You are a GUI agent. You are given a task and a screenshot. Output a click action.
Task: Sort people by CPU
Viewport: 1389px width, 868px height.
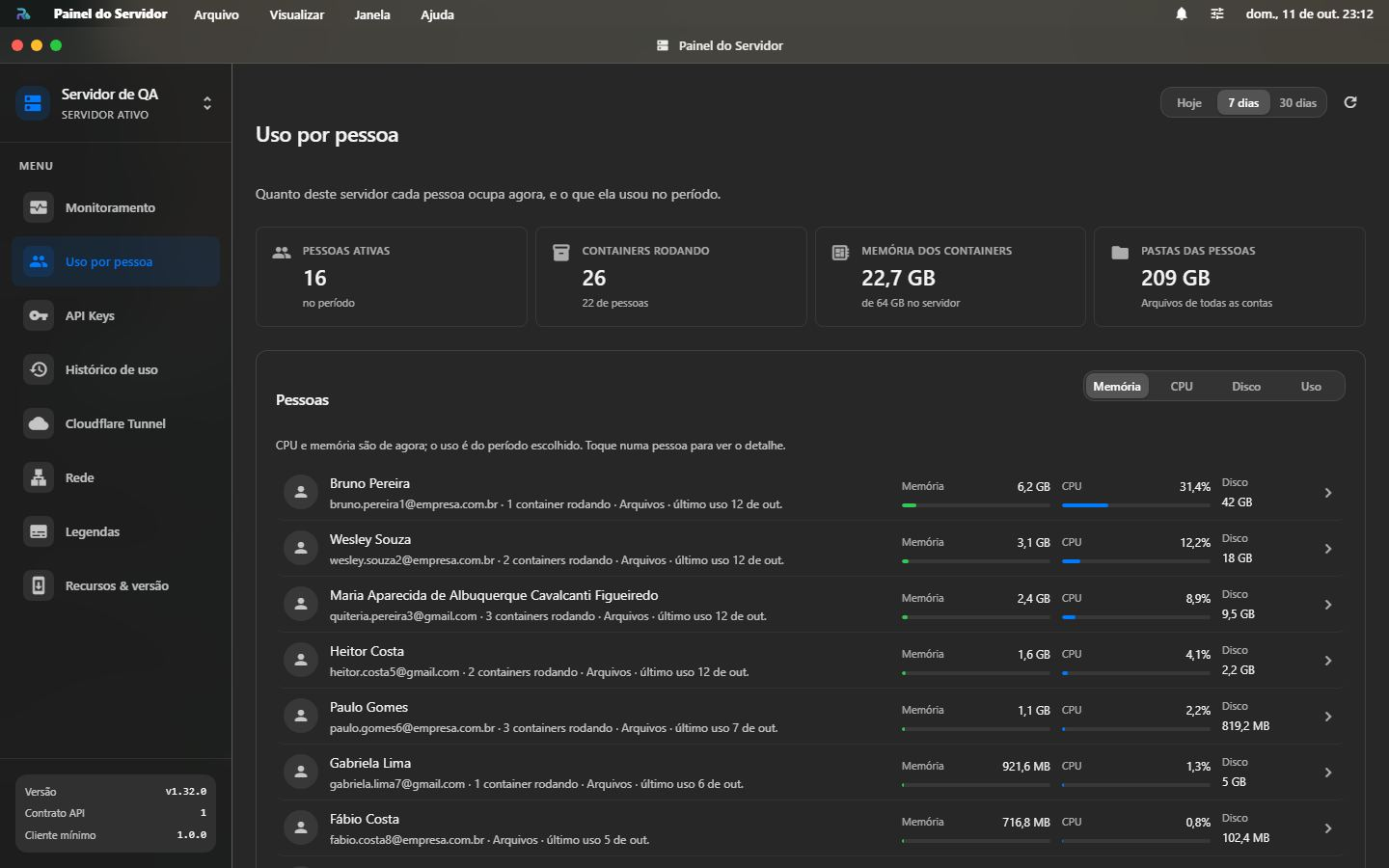click(x=1182, y=386)
